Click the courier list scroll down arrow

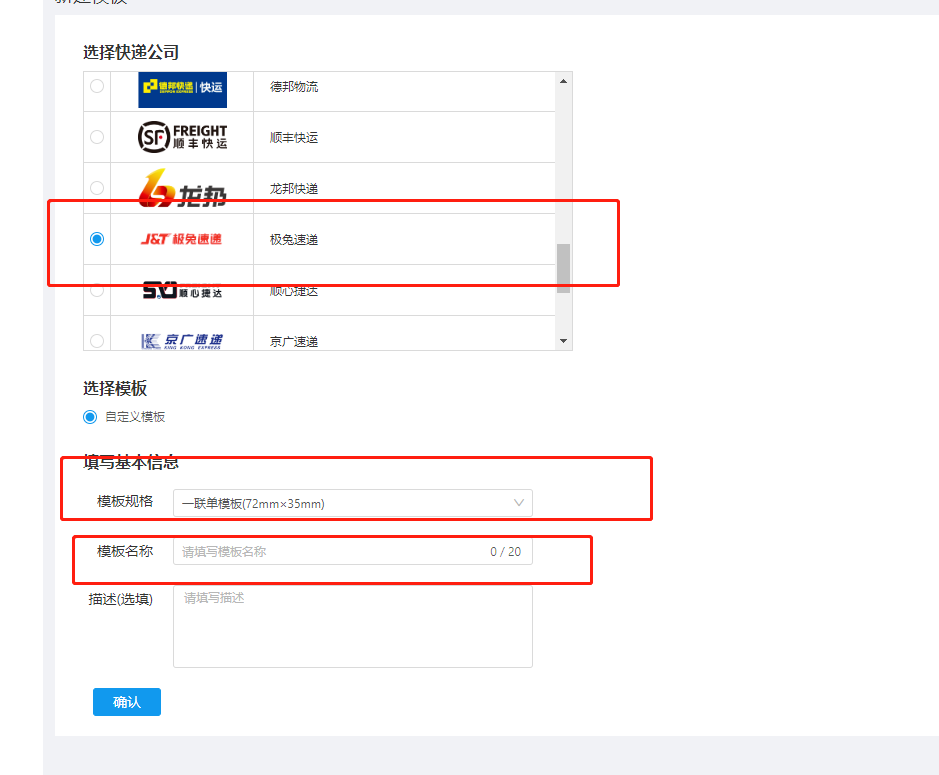(564, 341)
